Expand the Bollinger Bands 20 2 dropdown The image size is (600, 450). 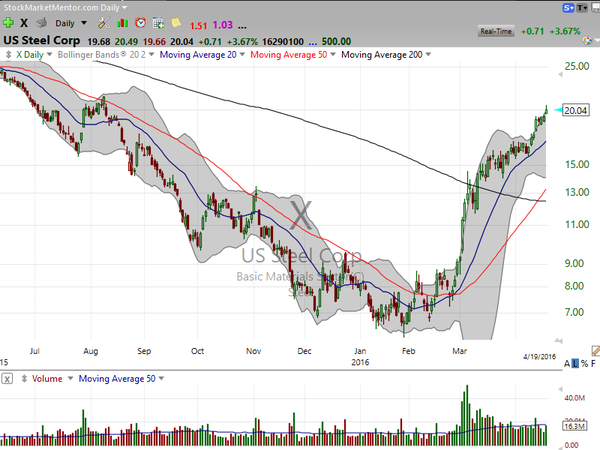[152, 55]
